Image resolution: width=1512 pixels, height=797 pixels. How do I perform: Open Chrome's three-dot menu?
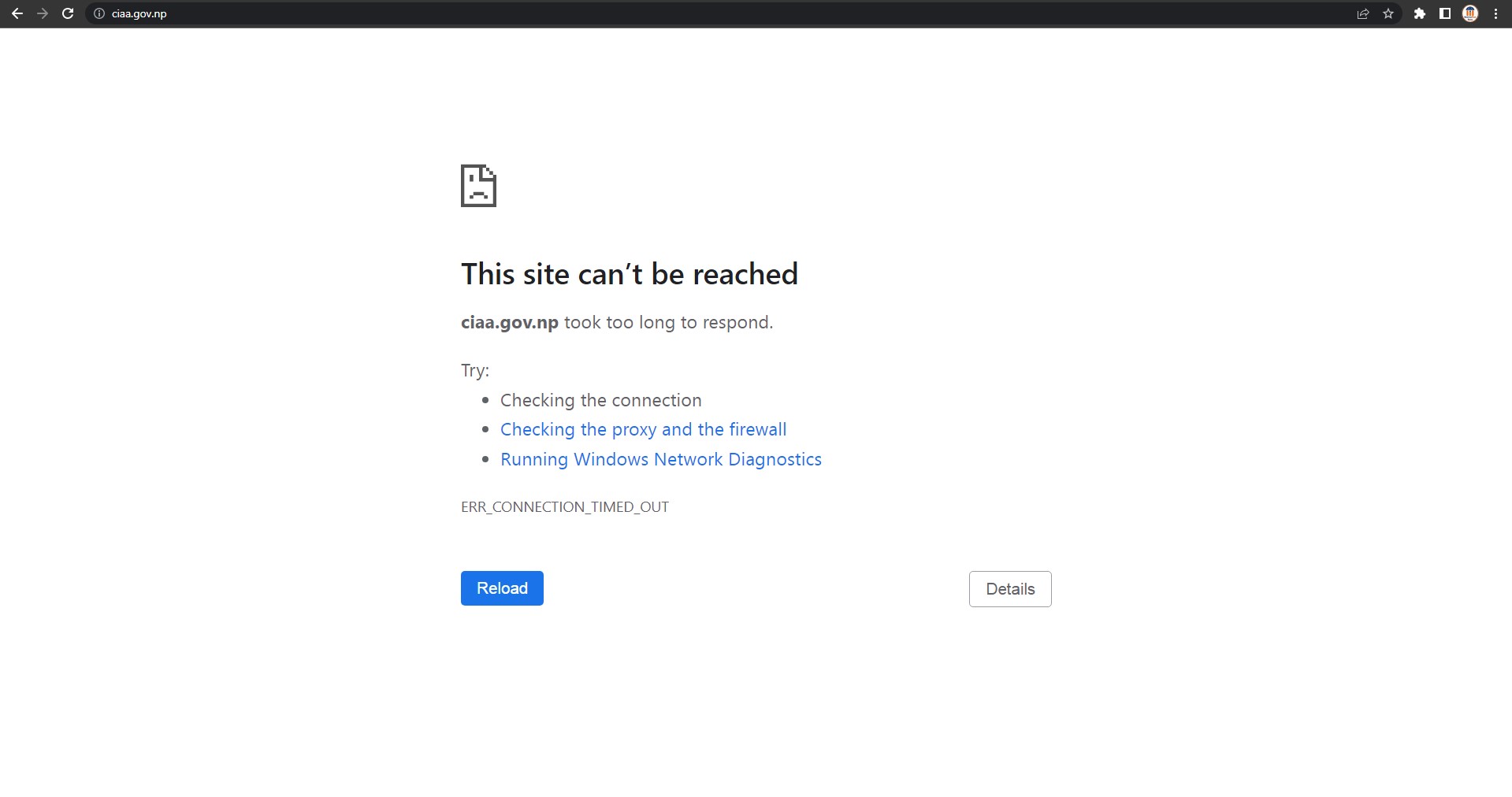(x=1495, y=13)
